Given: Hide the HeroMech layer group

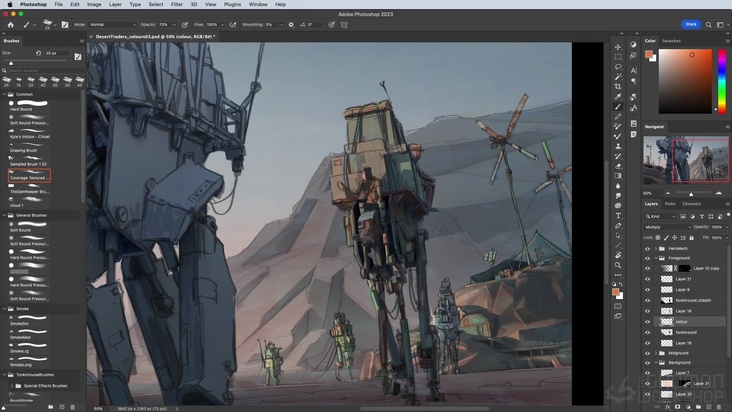Looking at the screenshot, I should [647, 248].
